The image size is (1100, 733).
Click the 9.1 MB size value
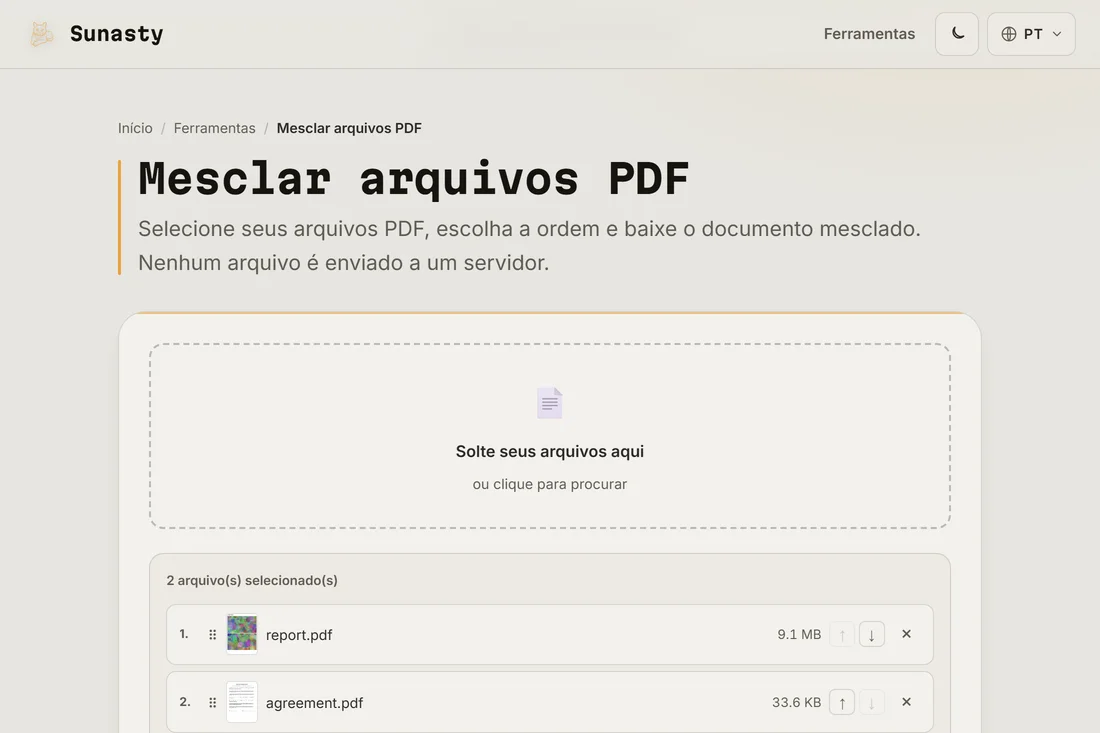click(799, 634)
